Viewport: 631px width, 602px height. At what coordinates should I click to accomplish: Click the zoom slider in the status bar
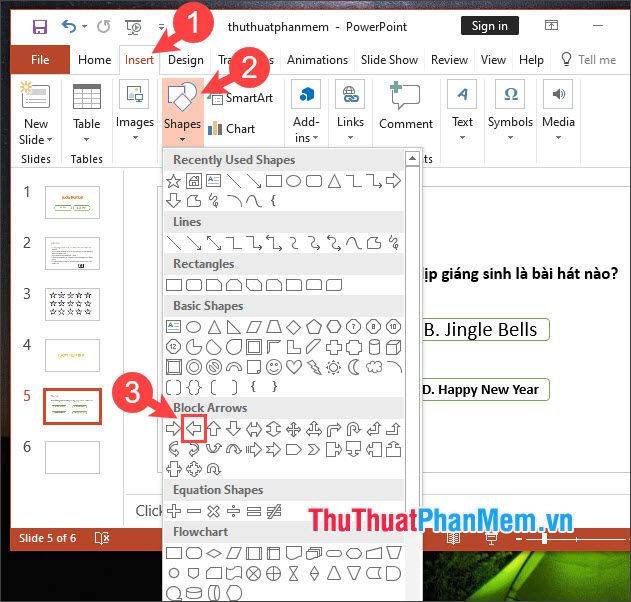(543, 538)
